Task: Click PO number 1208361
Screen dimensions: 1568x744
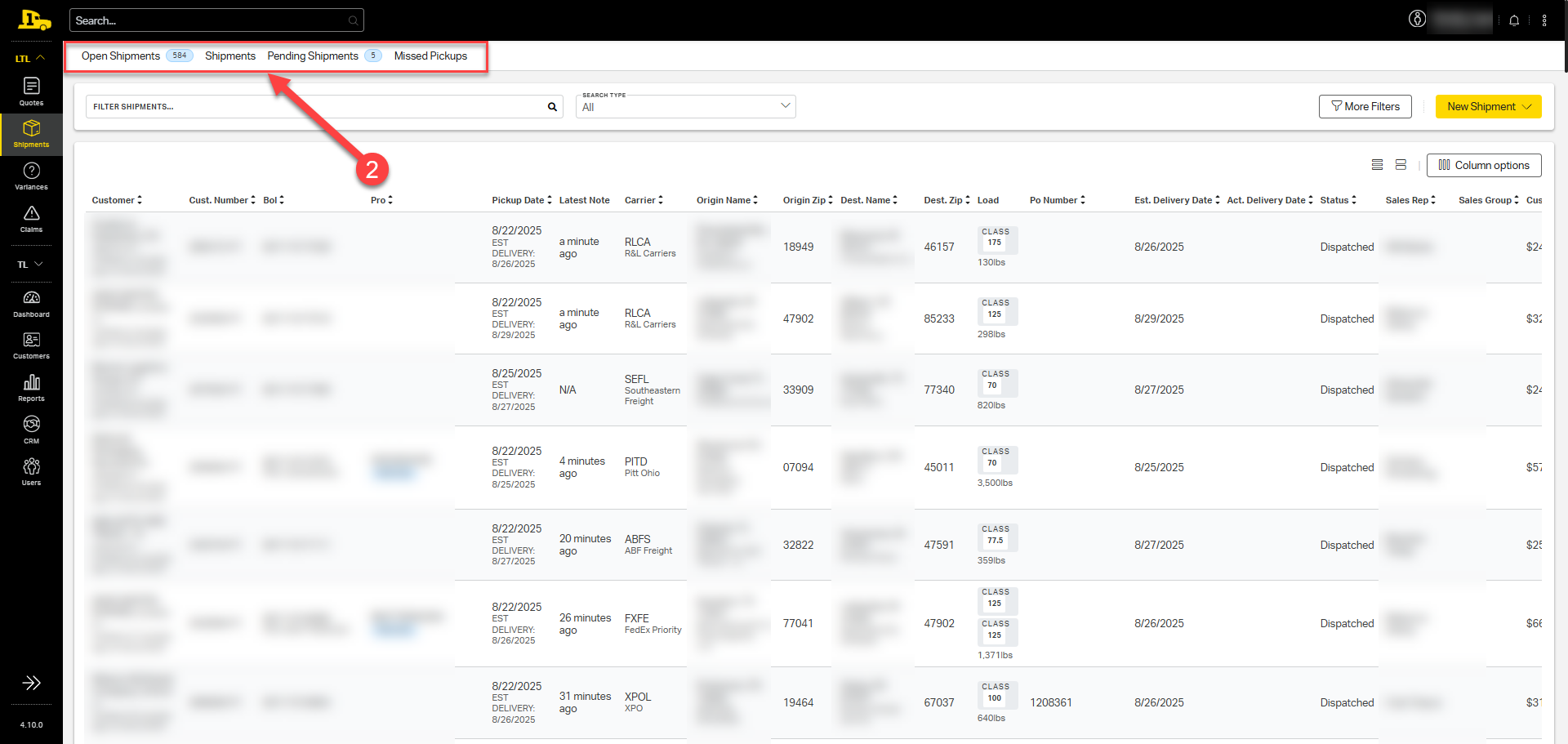Action: [1051, 702]
